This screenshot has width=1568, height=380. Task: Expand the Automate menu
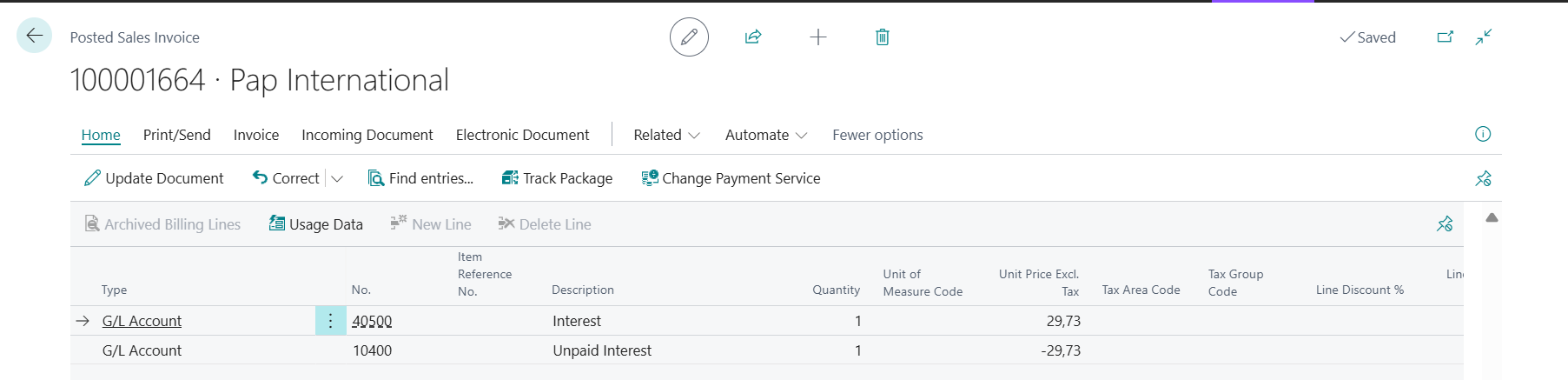(765, 135)
